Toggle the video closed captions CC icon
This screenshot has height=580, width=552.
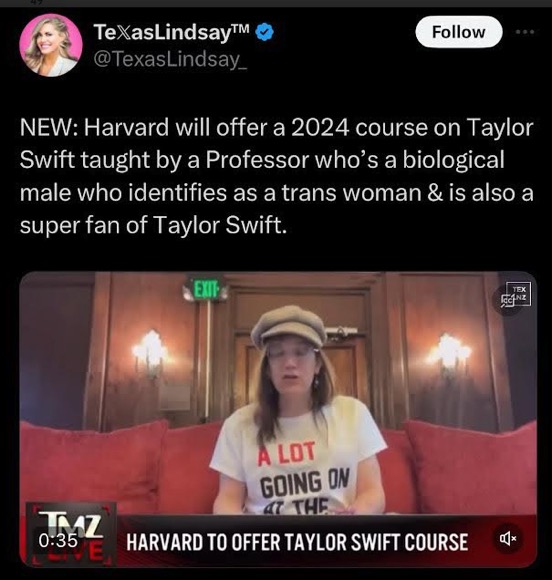point(508,300)
